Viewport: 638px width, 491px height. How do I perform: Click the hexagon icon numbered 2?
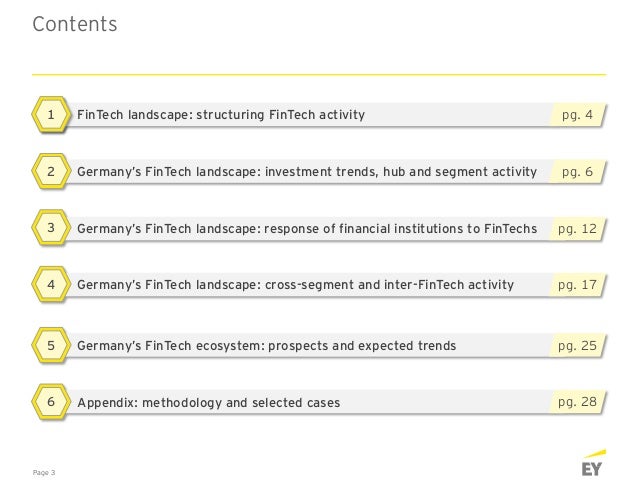pyautogui.click(x=50, y=171)
